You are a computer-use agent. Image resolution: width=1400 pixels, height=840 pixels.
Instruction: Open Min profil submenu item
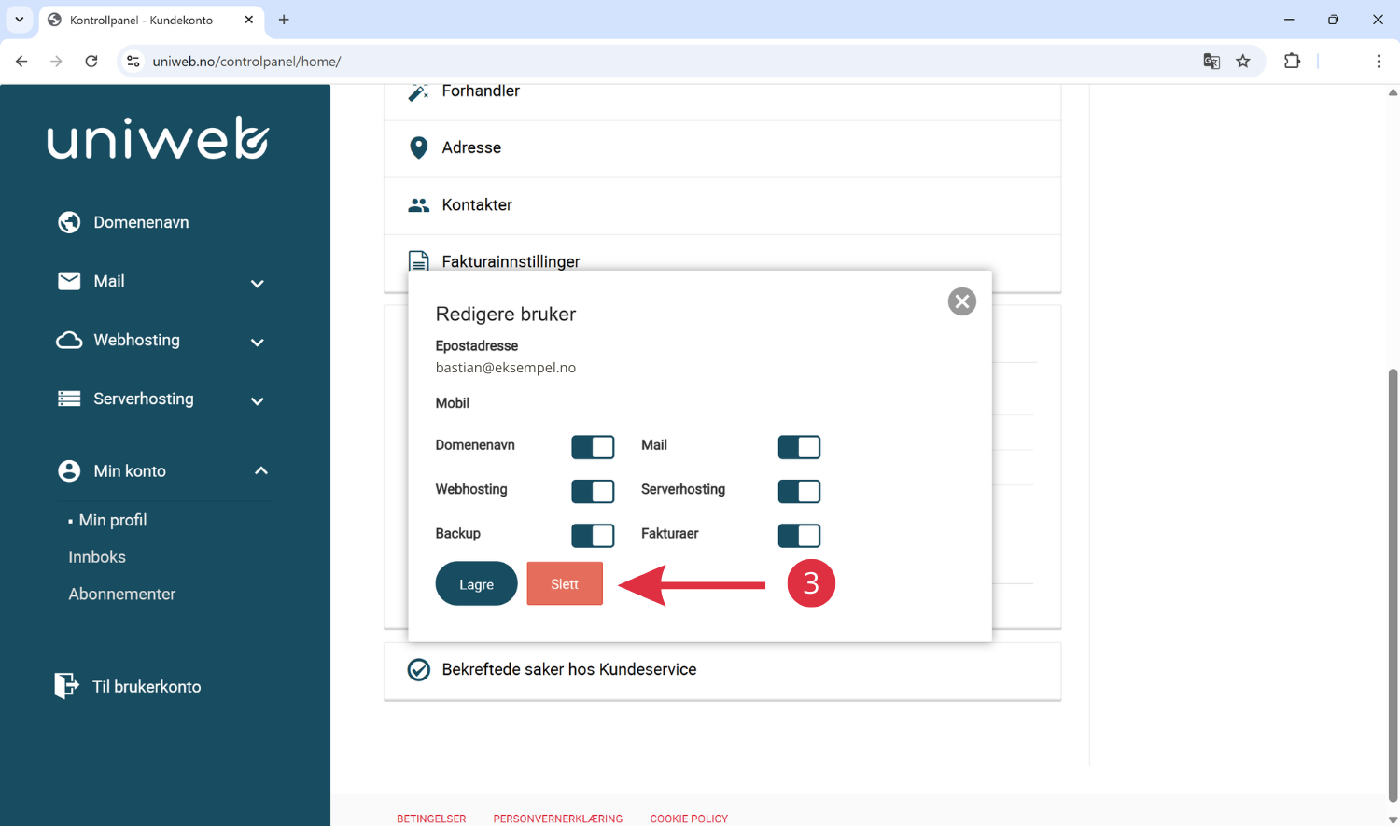[x=113, y=520]
